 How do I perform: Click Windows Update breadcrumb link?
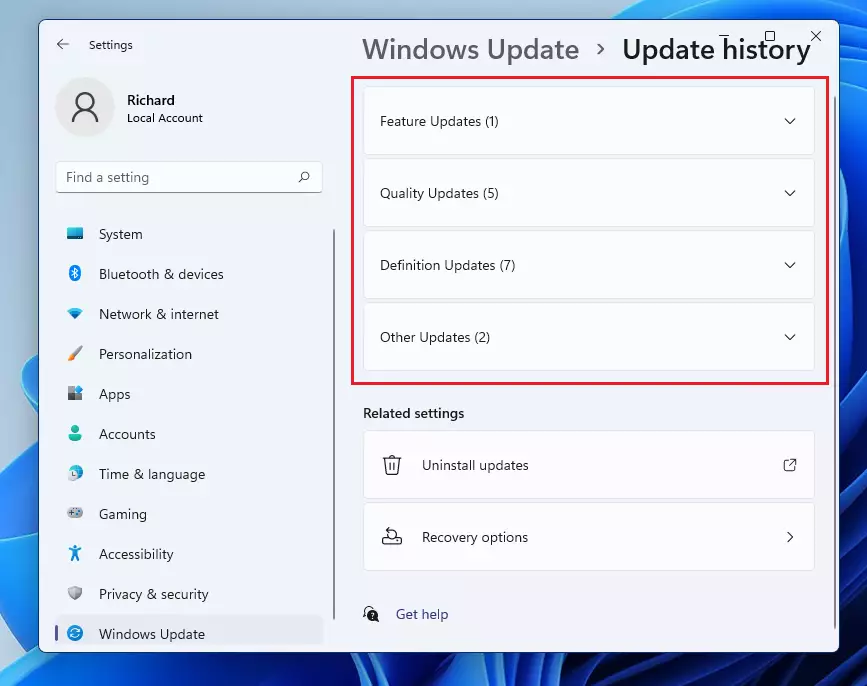tap(471, 49)
